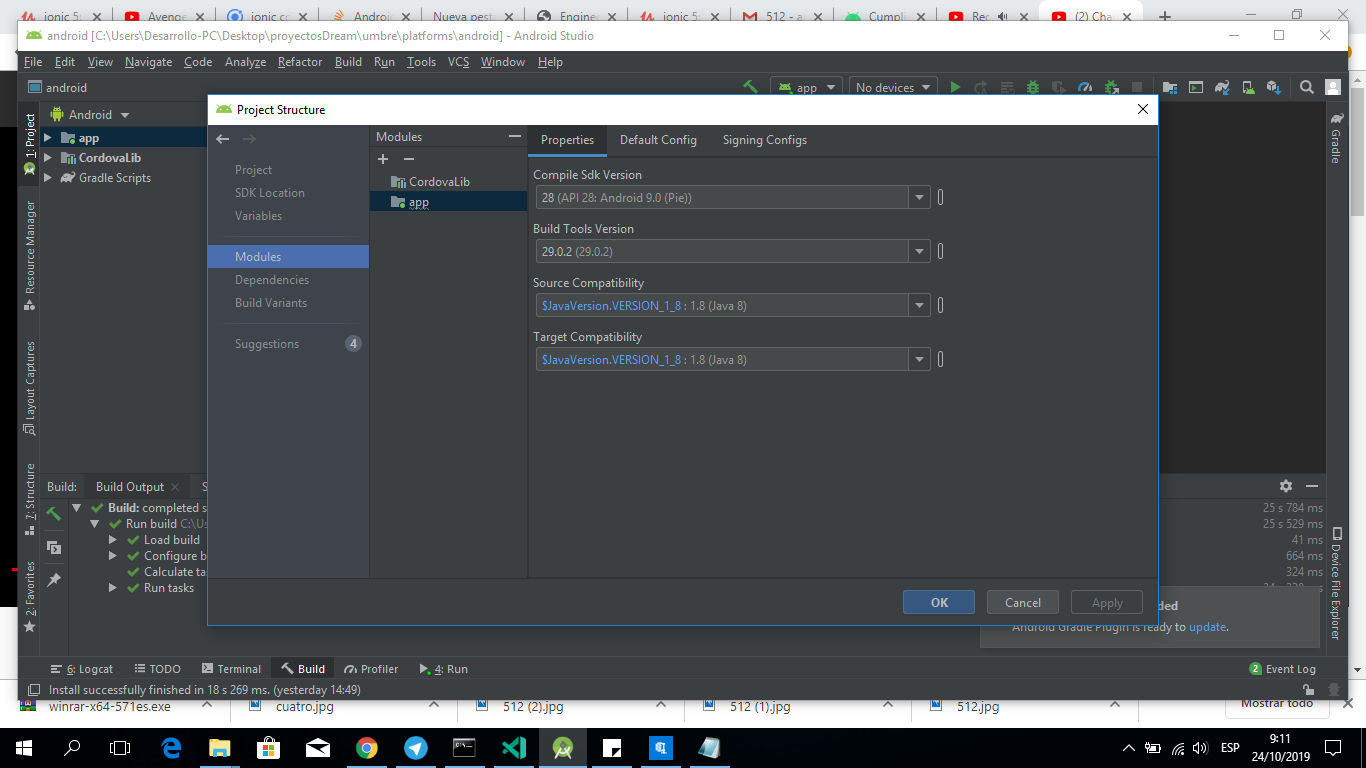Switch to the Default Config tab

click(658, 140)
